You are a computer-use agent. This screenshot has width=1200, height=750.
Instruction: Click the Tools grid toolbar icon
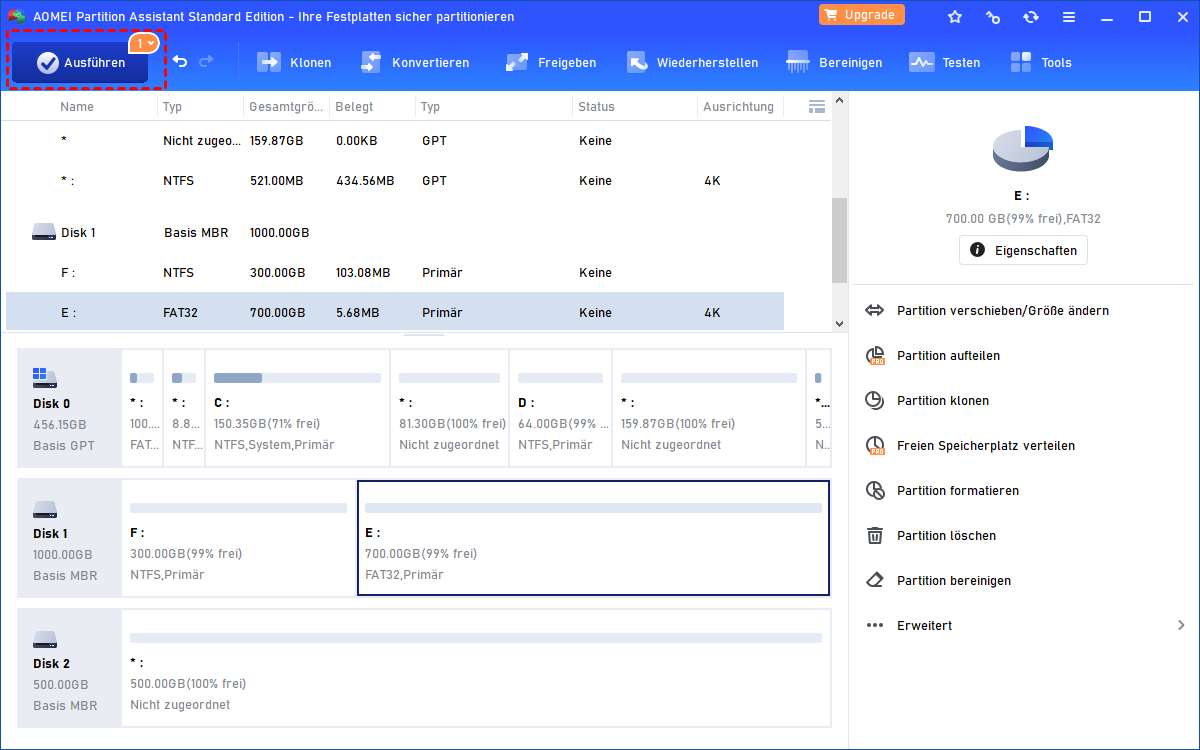click(1021, 62)
